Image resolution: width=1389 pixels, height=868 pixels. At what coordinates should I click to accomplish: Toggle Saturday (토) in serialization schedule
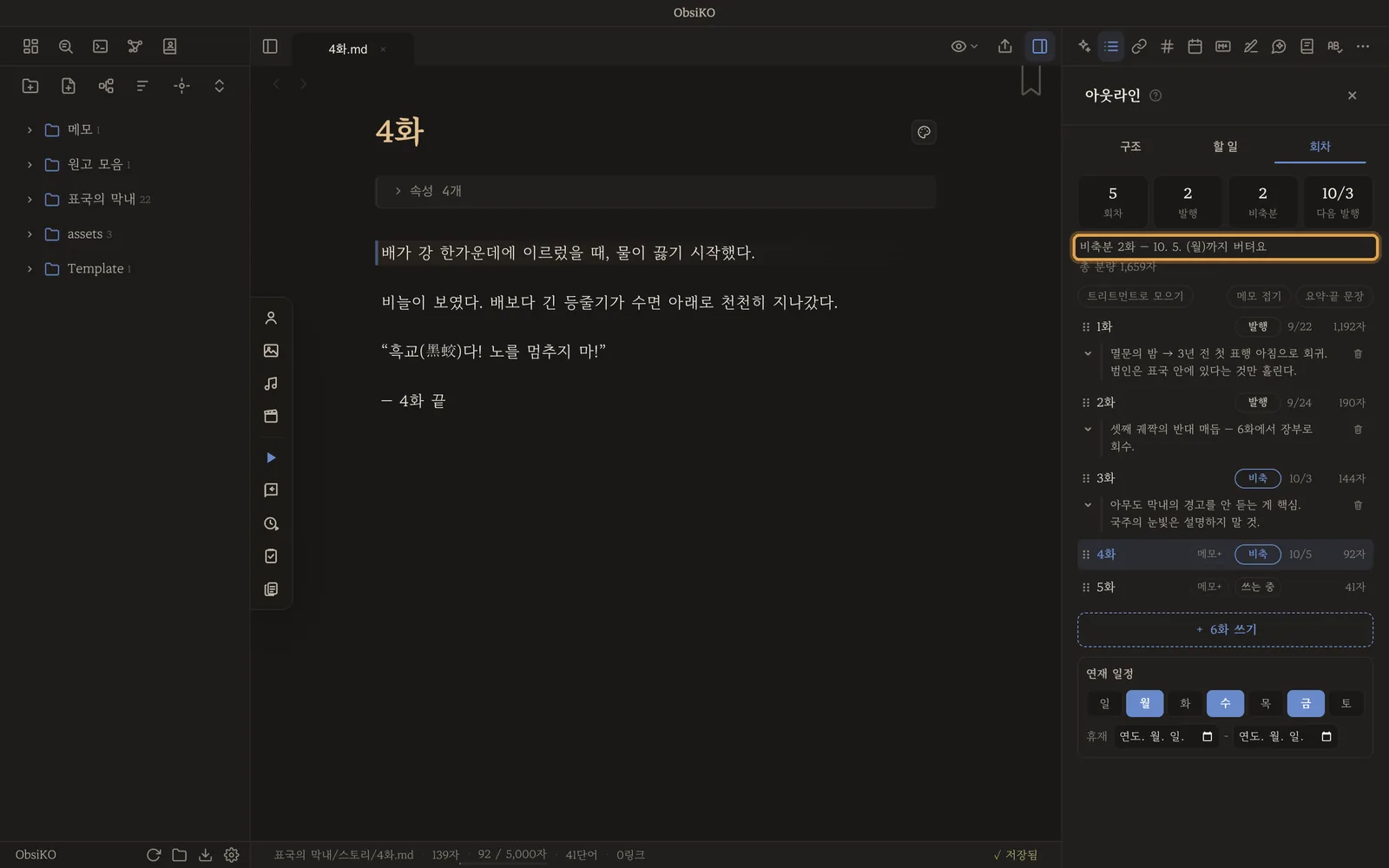pyautogui.click(x=1346, y=703)
